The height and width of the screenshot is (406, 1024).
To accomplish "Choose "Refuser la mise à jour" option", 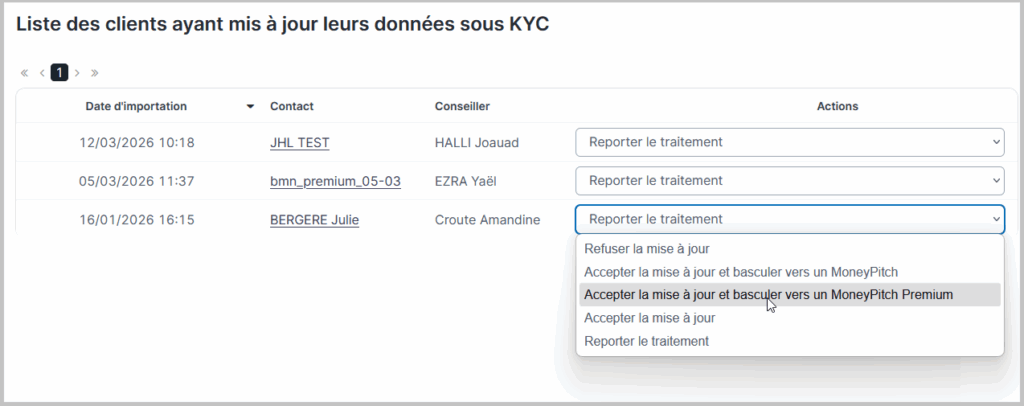I will [x=647, y=249].
